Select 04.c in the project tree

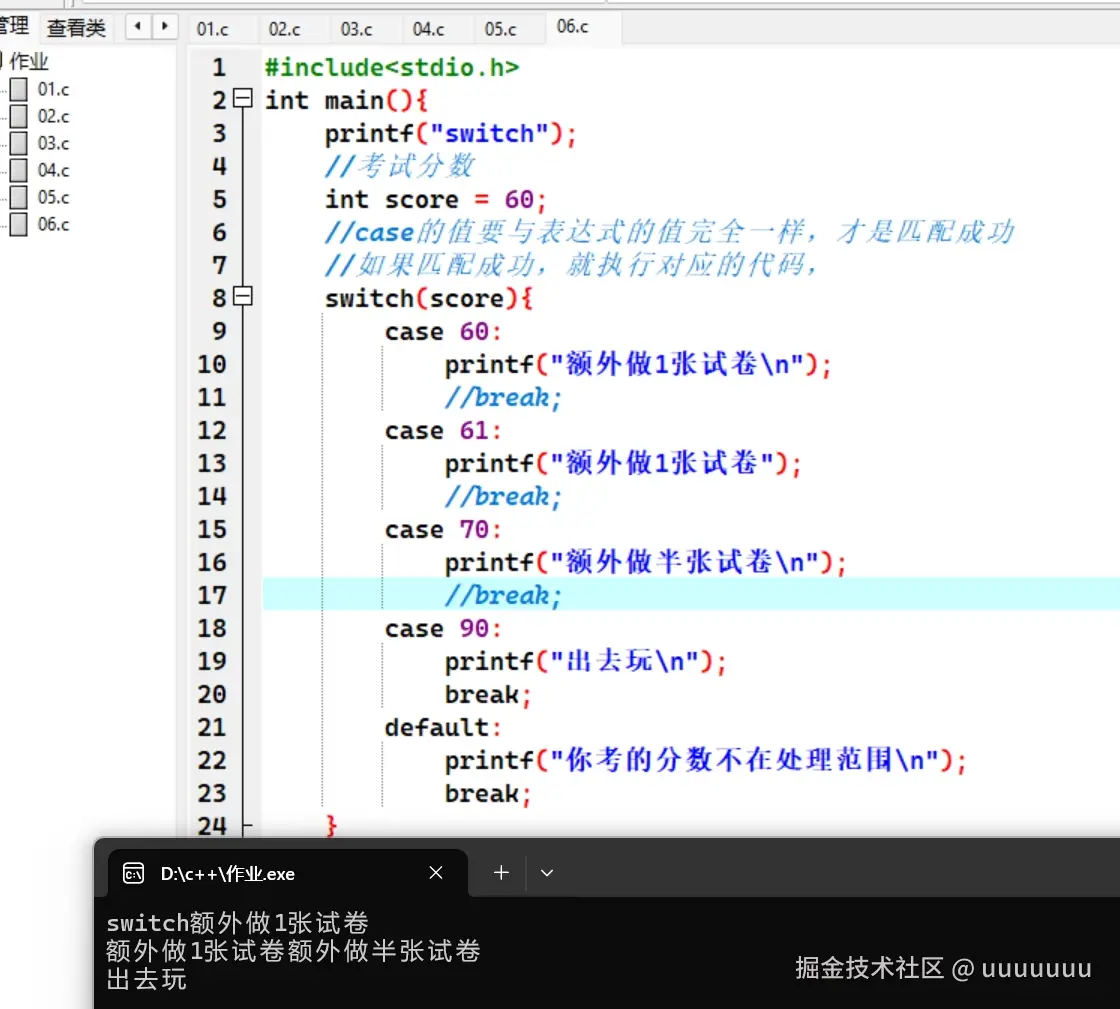[54, 171]
